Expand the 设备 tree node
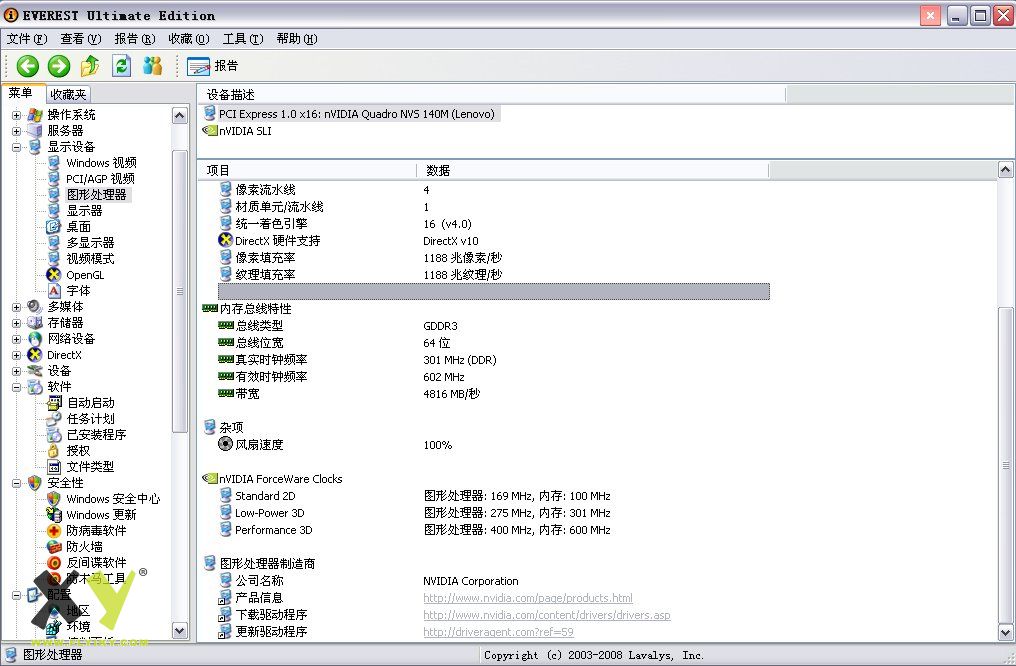 (16, 371)
